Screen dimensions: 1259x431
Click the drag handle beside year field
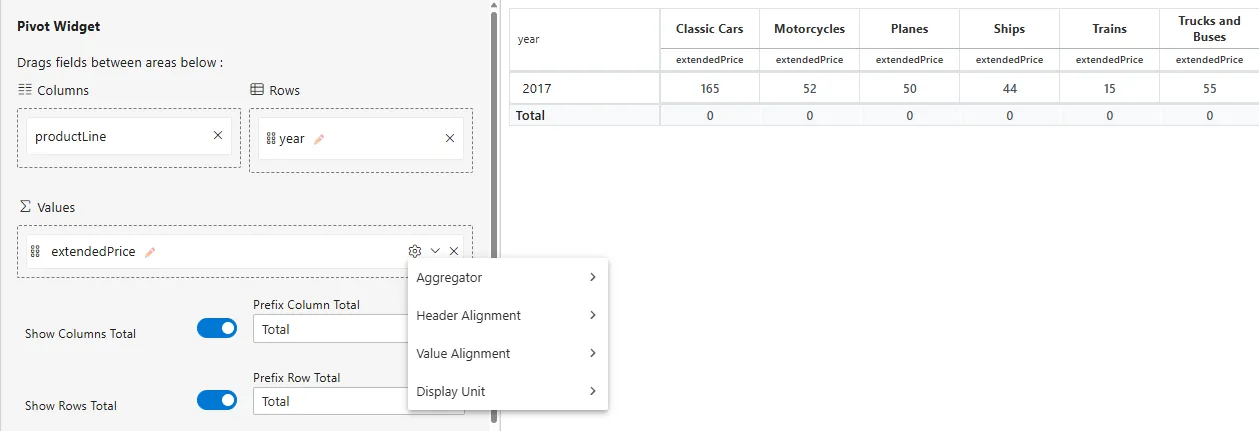tap(270, 139)
